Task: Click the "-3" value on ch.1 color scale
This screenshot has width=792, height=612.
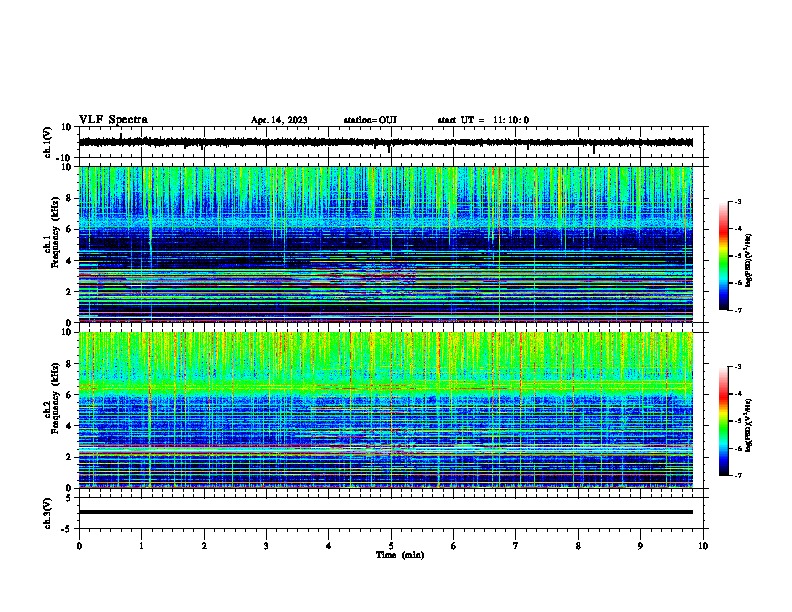Action: (x=737, y=202)
